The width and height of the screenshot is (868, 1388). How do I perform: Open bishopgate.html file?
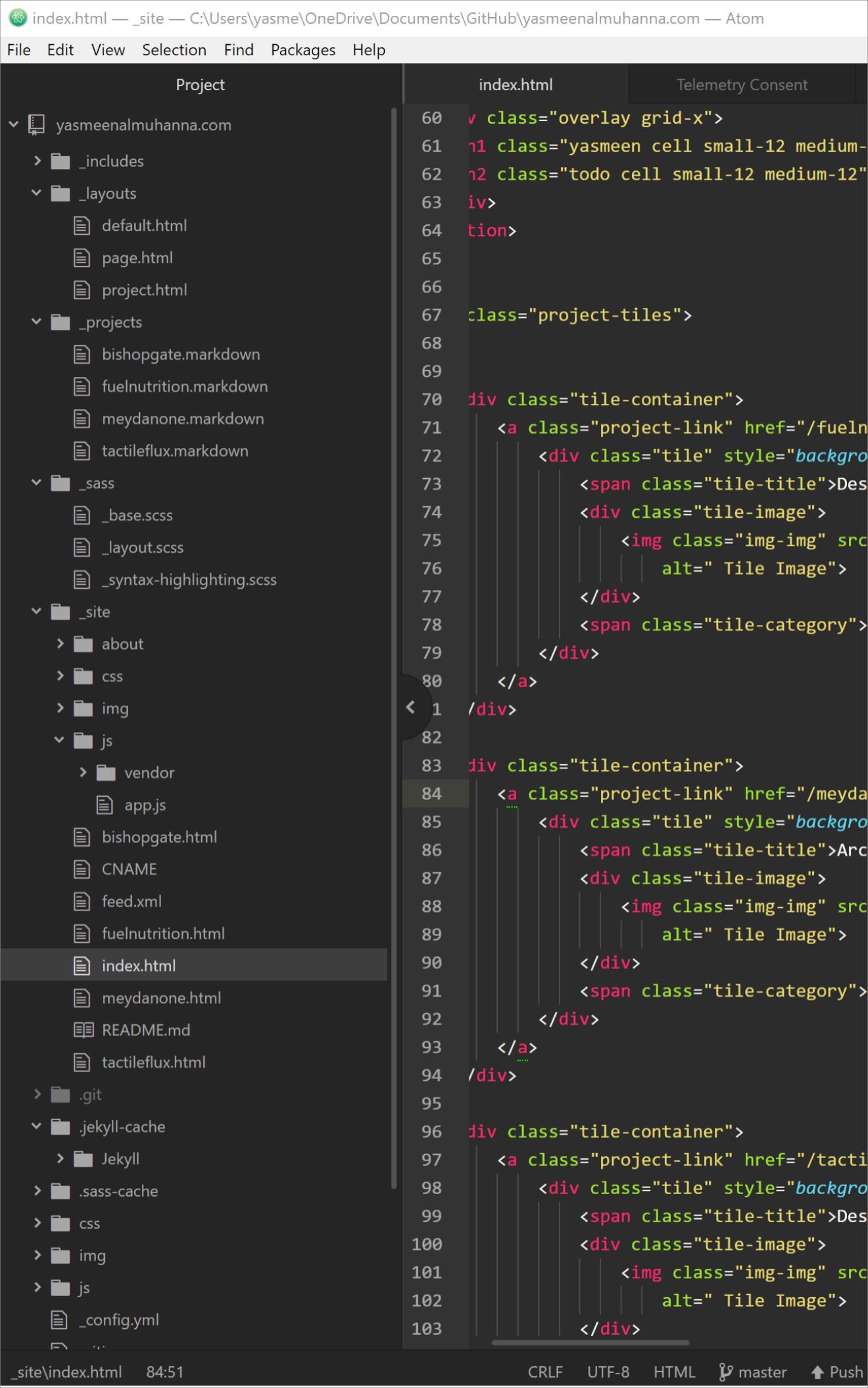(x=159, y=837)
